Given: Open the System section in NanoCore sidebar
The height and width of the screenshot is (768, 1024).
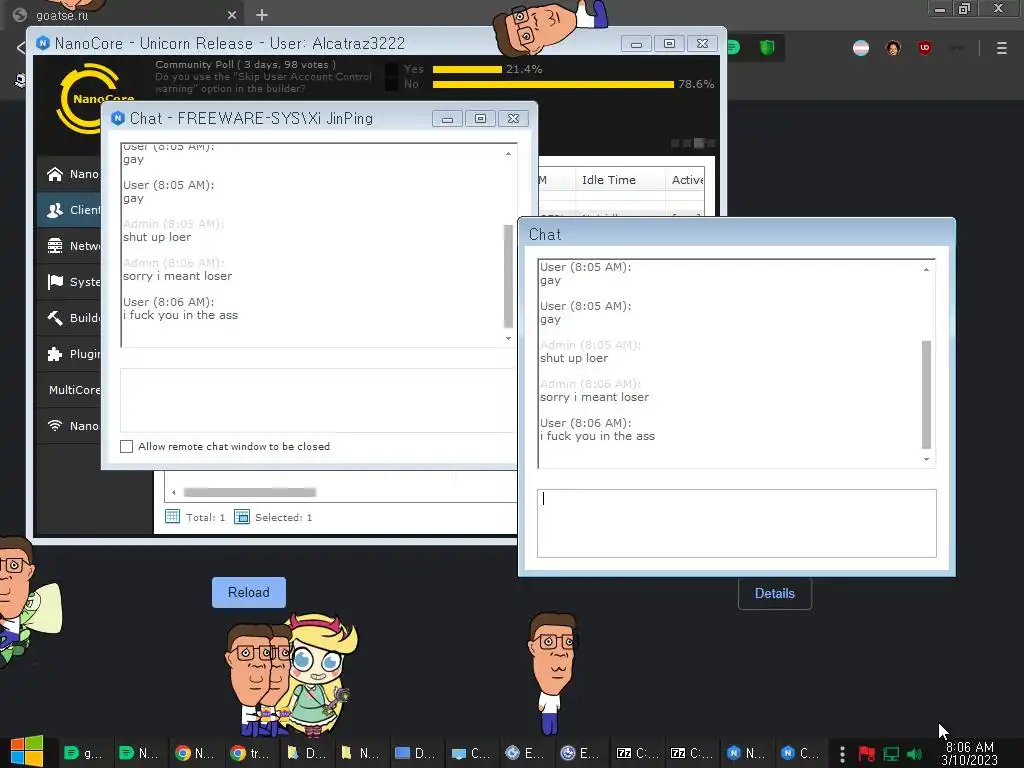Looking at the screenshot, I should tap(69, 281).
